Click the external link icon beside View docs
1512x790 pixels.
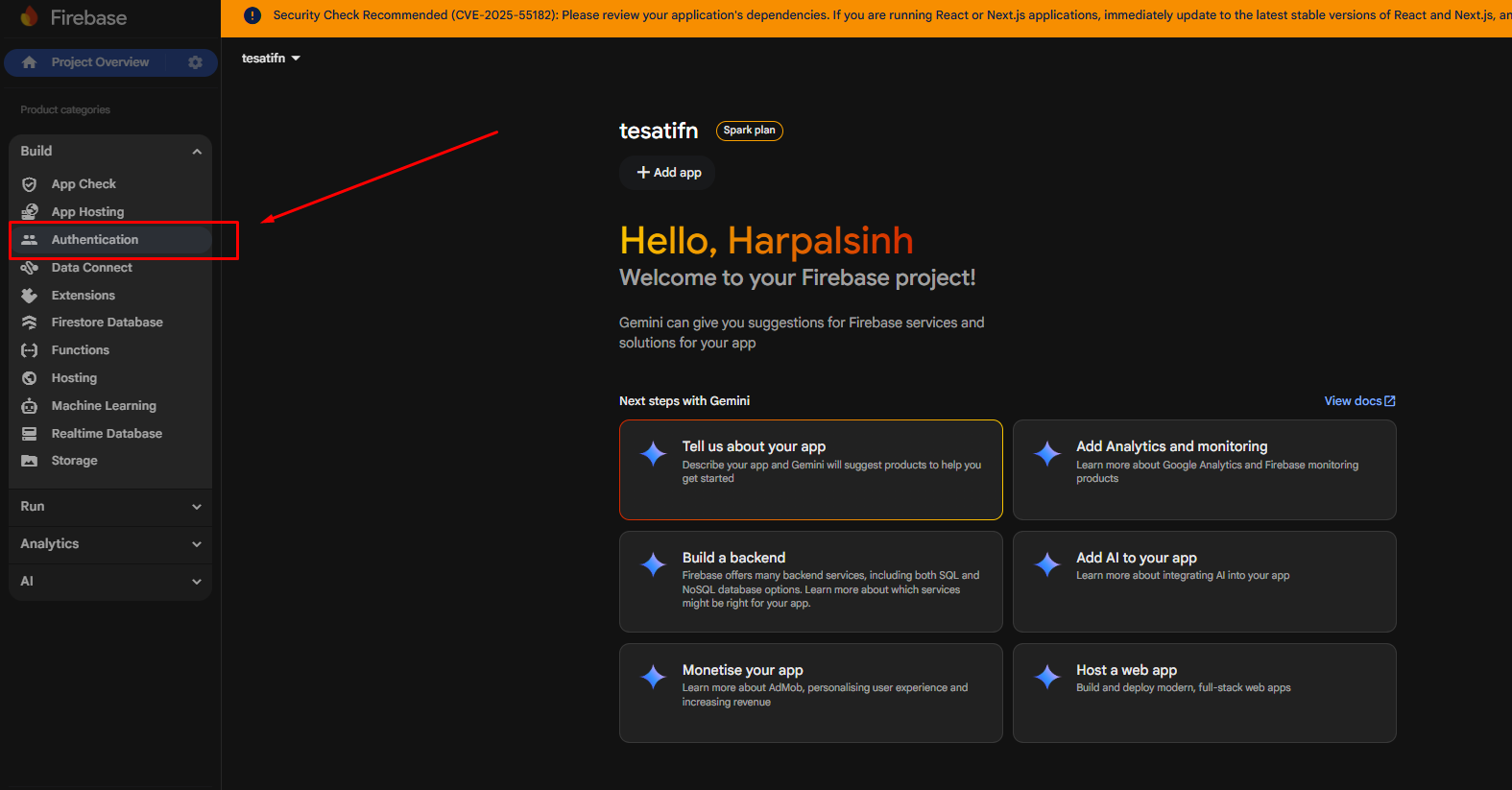coord(1390,401)
